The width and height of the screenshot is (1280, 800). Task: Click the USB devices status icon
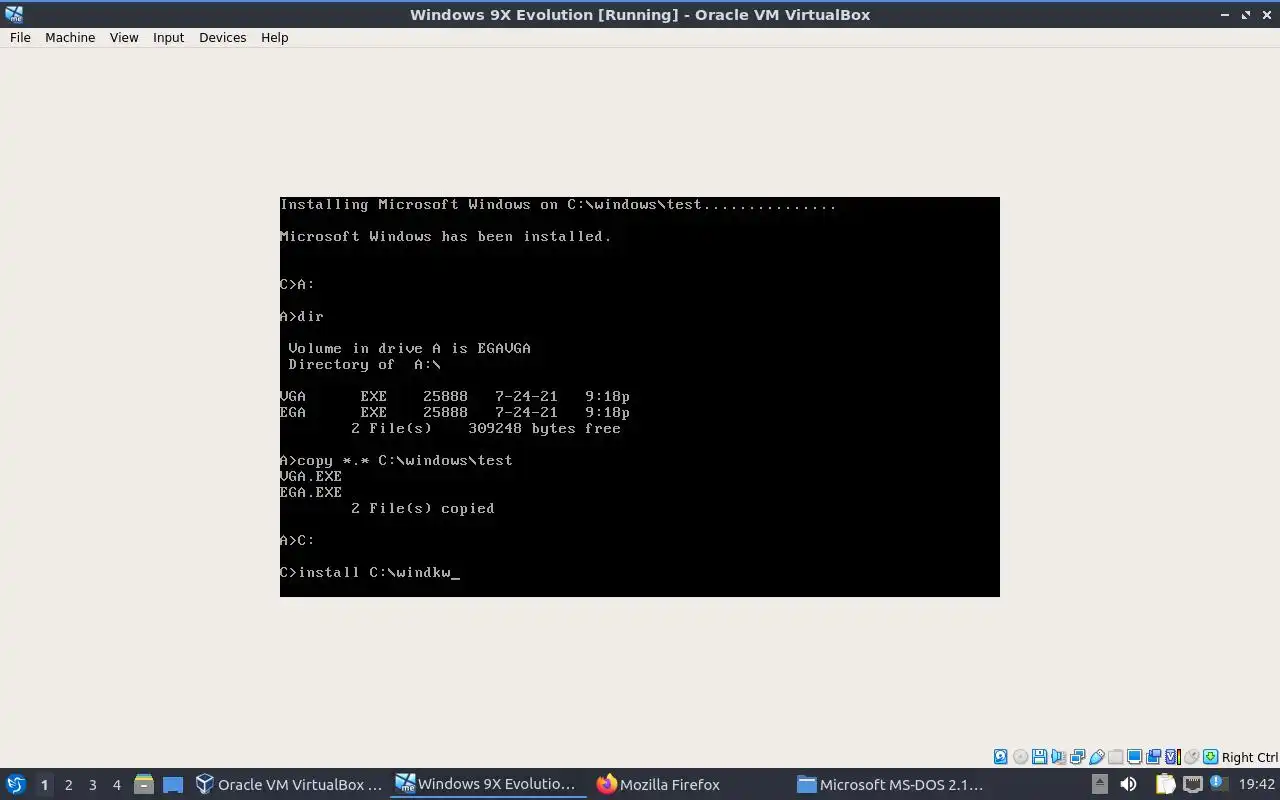click(x=1096, y=757)
